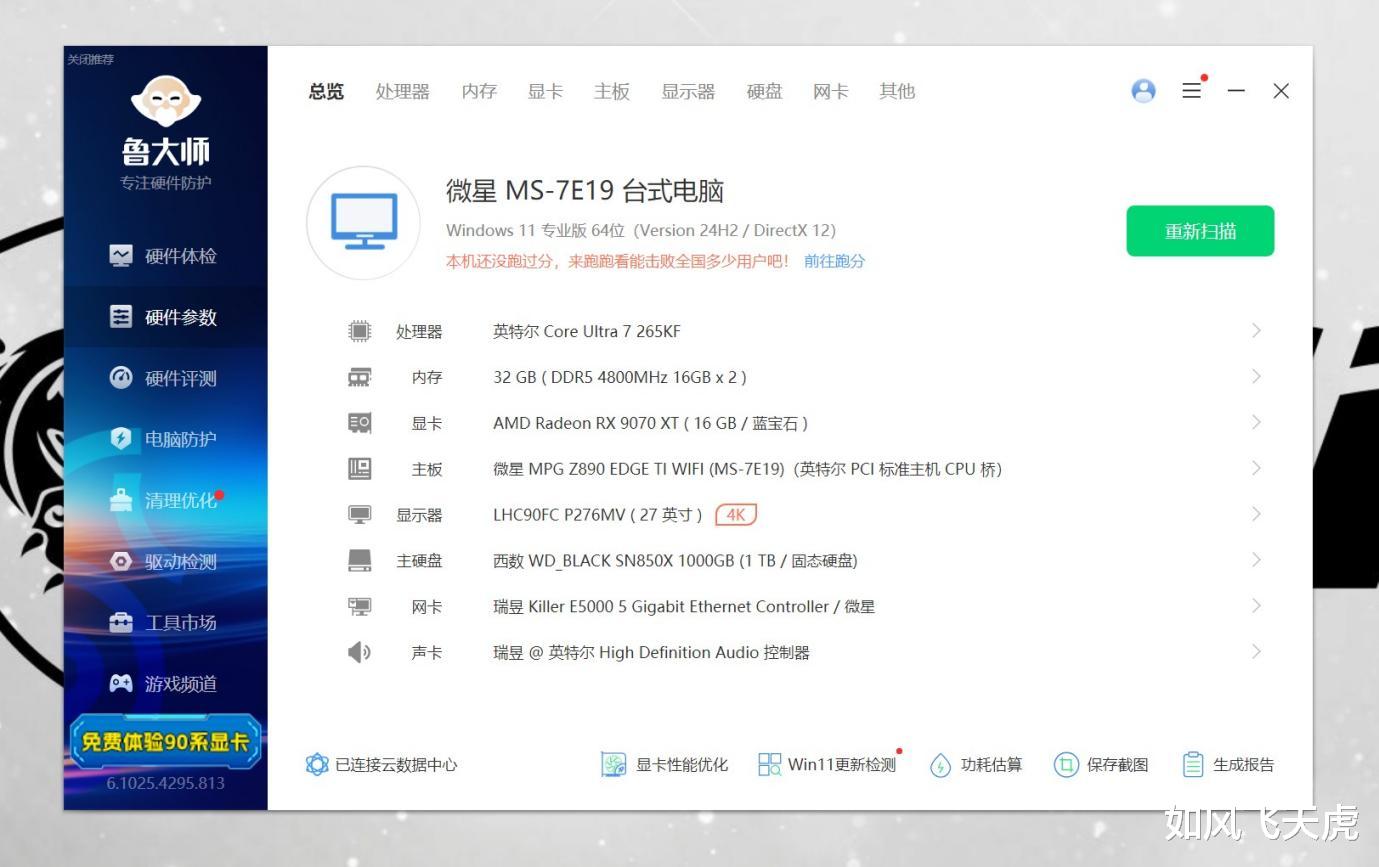Screen dimensions: 1379x867
Task: Open the hamburger main menu
Action: 1191,91
